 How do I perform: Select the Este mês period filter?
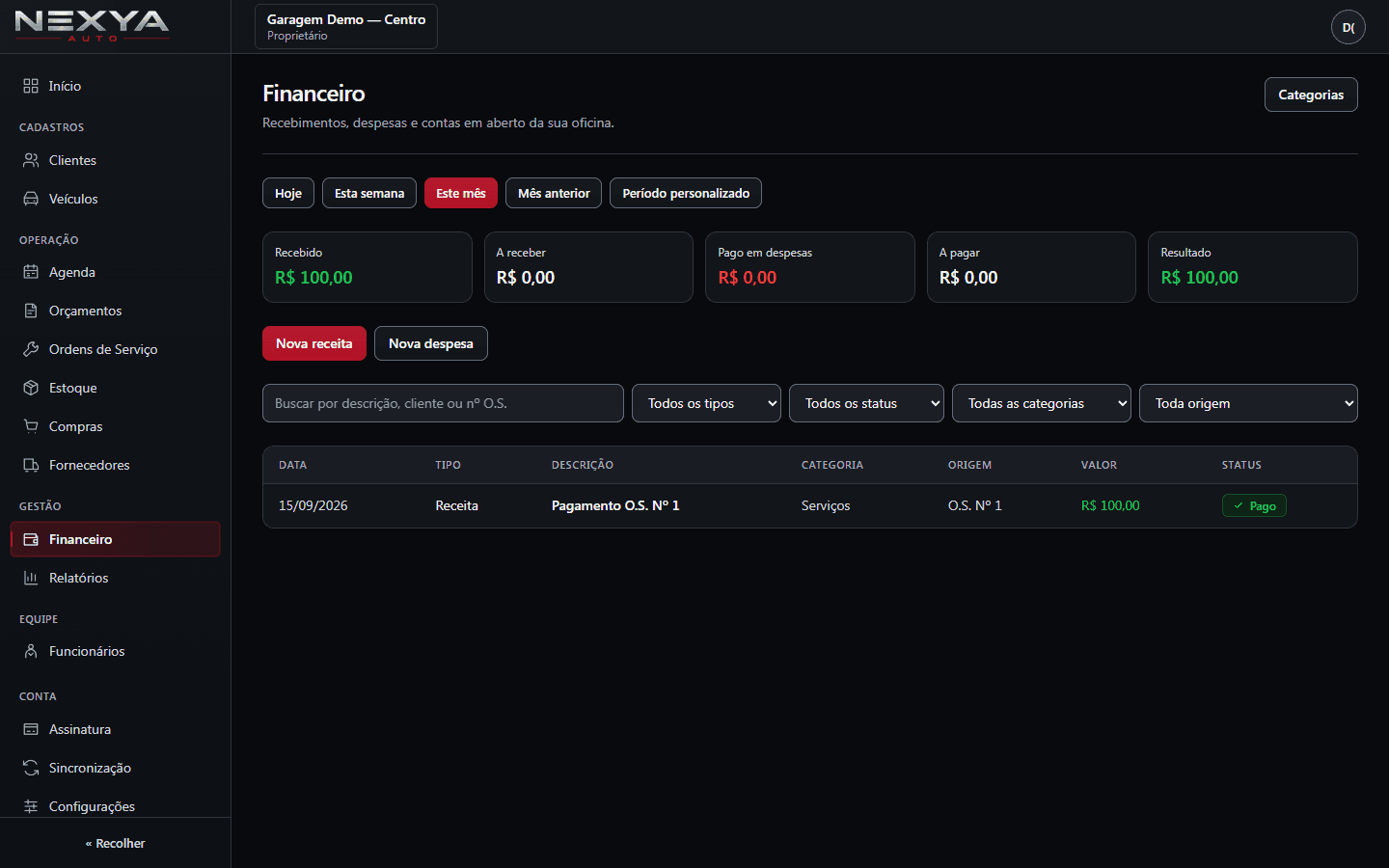(x=461, y=193)
